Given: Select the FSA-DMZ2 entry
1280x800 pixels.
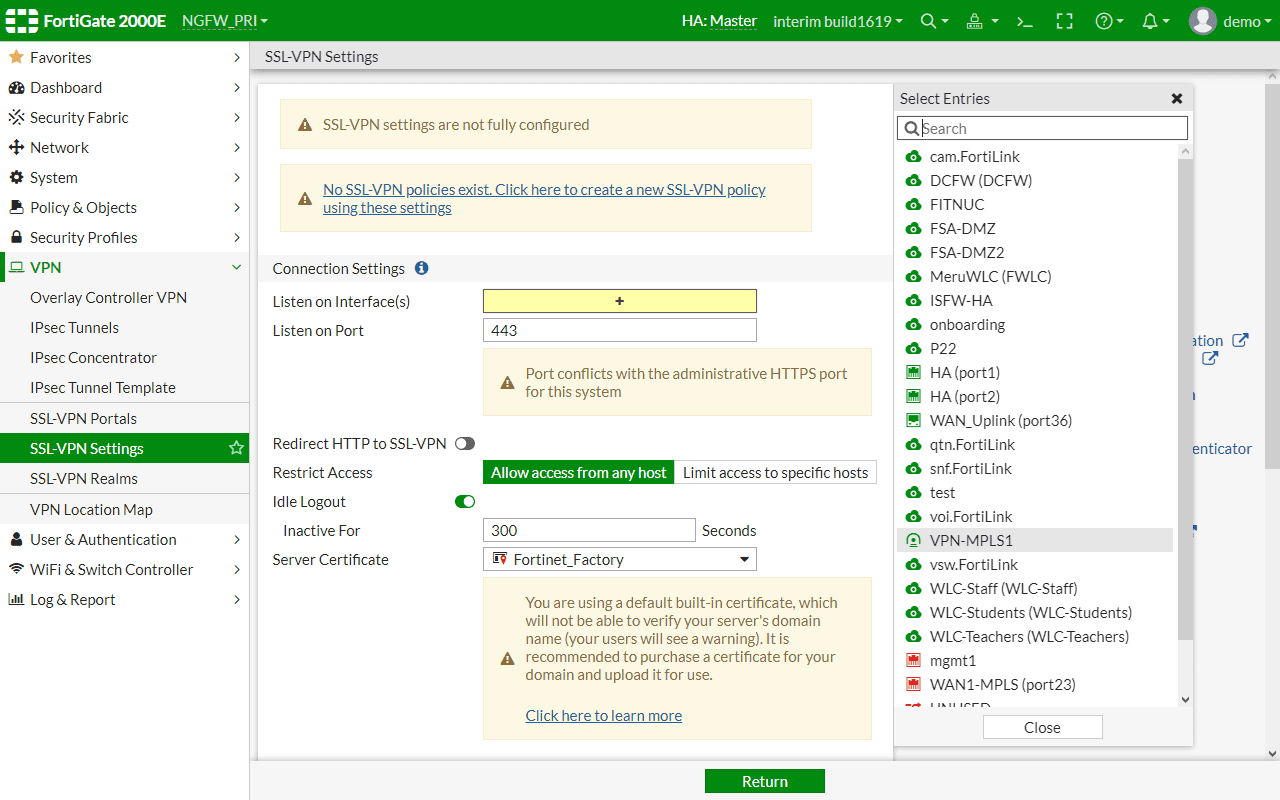Looking at the screenshot, I should click(1035, 253).
